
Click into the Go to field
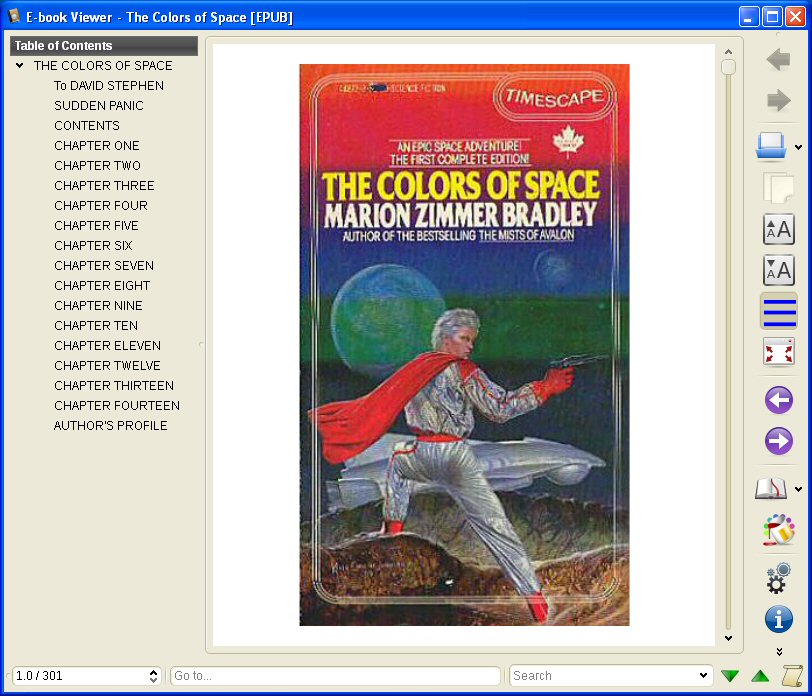335,676
